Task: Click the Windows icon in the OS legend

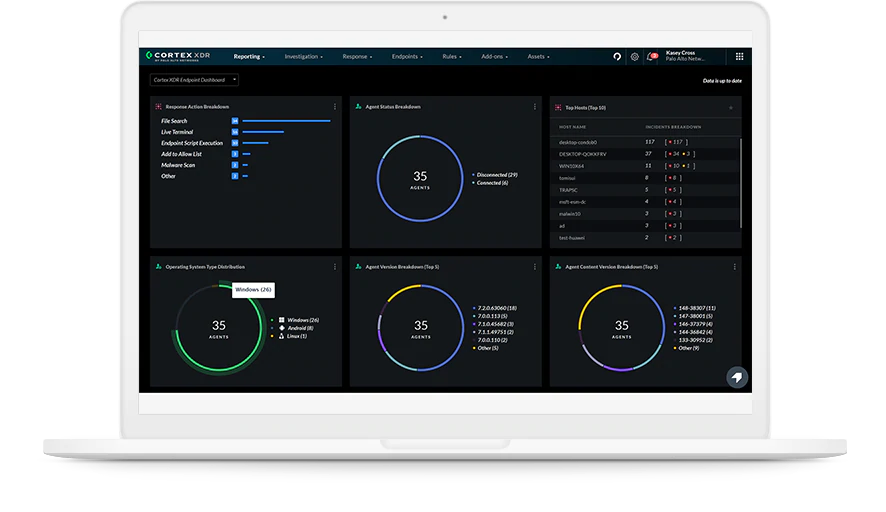Action: point(281,320)
